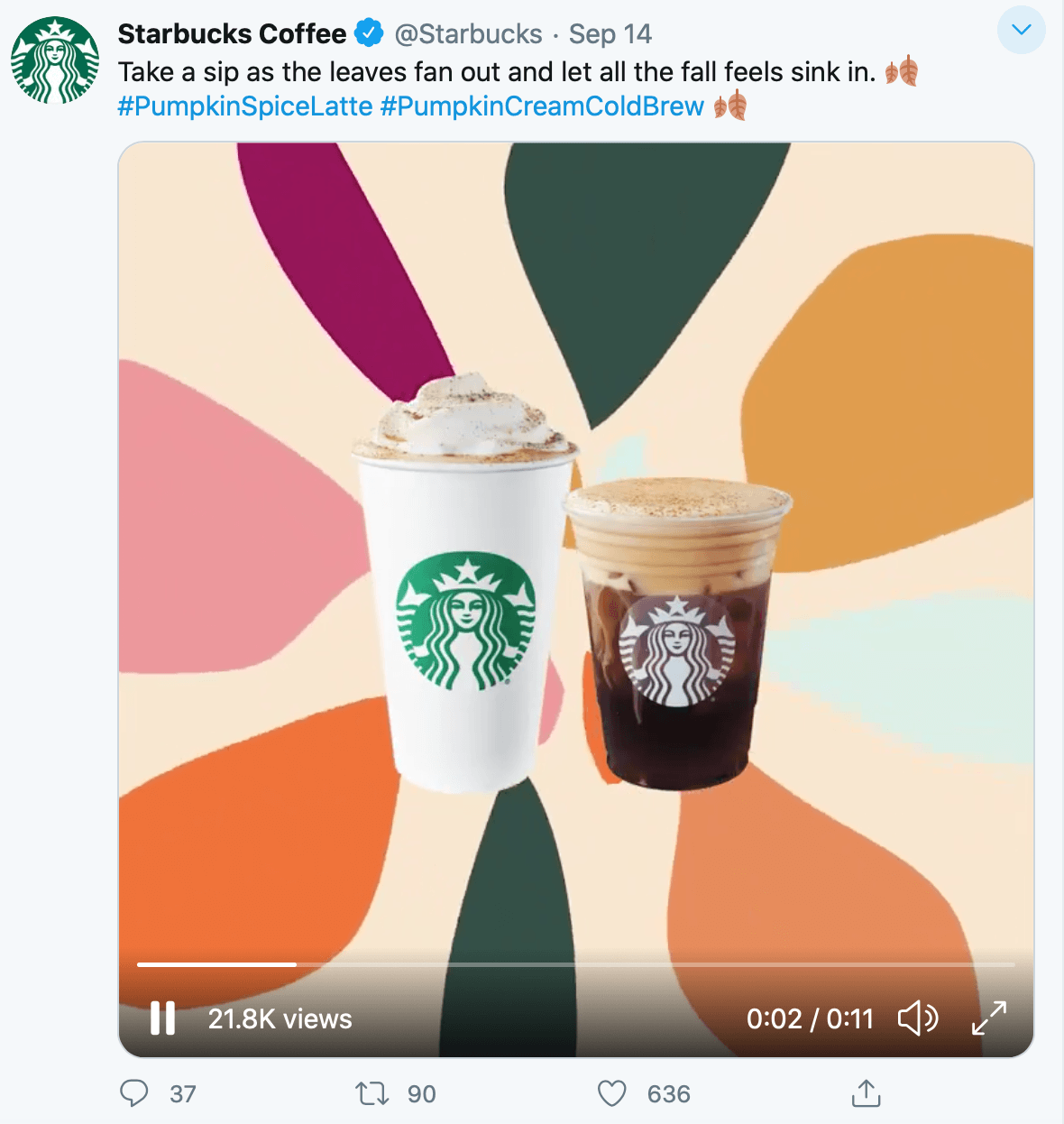Retweet using the retweet arrows icon

(371, 1093)
